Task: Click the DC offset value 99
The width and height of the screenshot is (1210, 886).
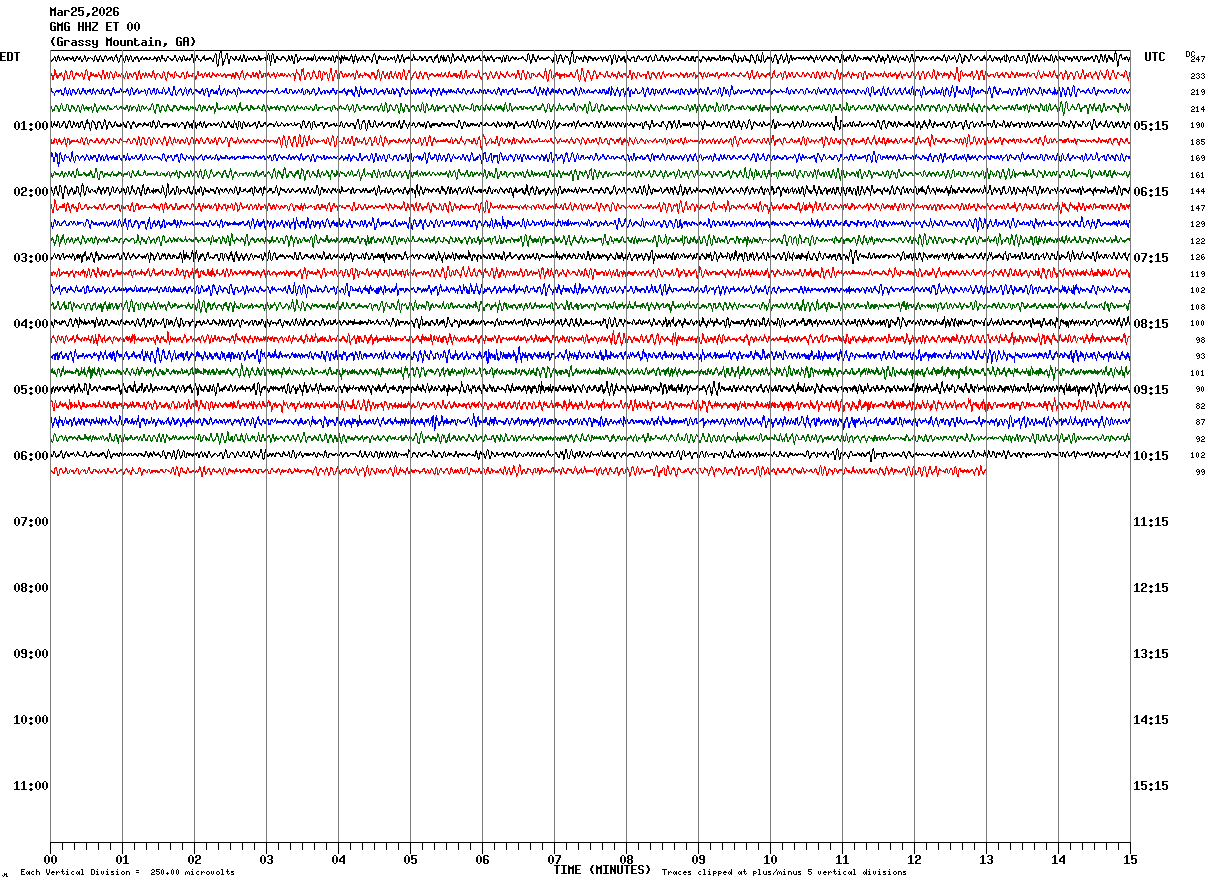Action: (1200, 472)
